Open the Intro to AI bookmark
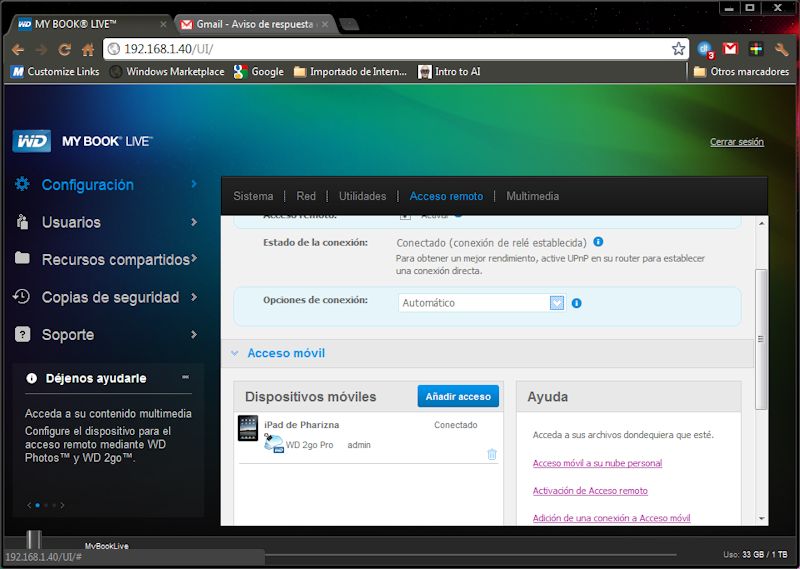 [449, 71]
